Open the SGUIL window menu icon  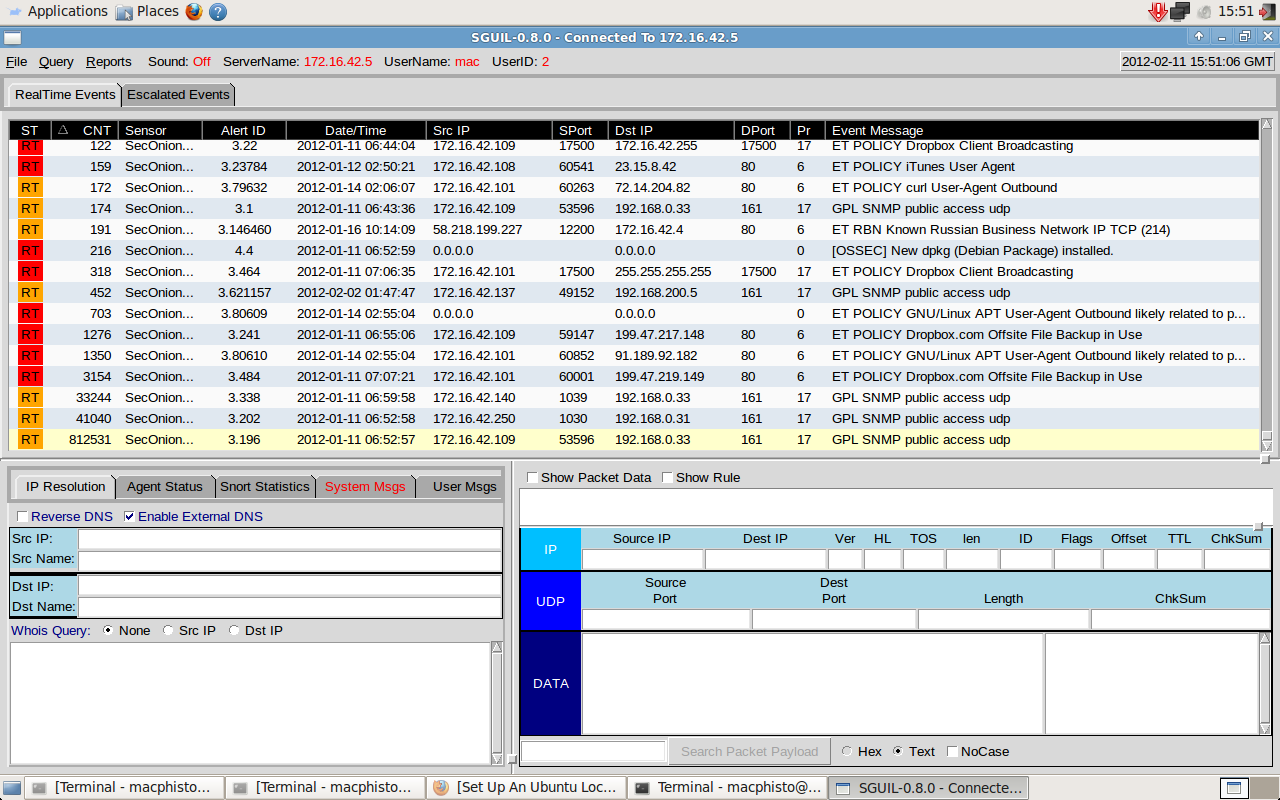(12, 38)
